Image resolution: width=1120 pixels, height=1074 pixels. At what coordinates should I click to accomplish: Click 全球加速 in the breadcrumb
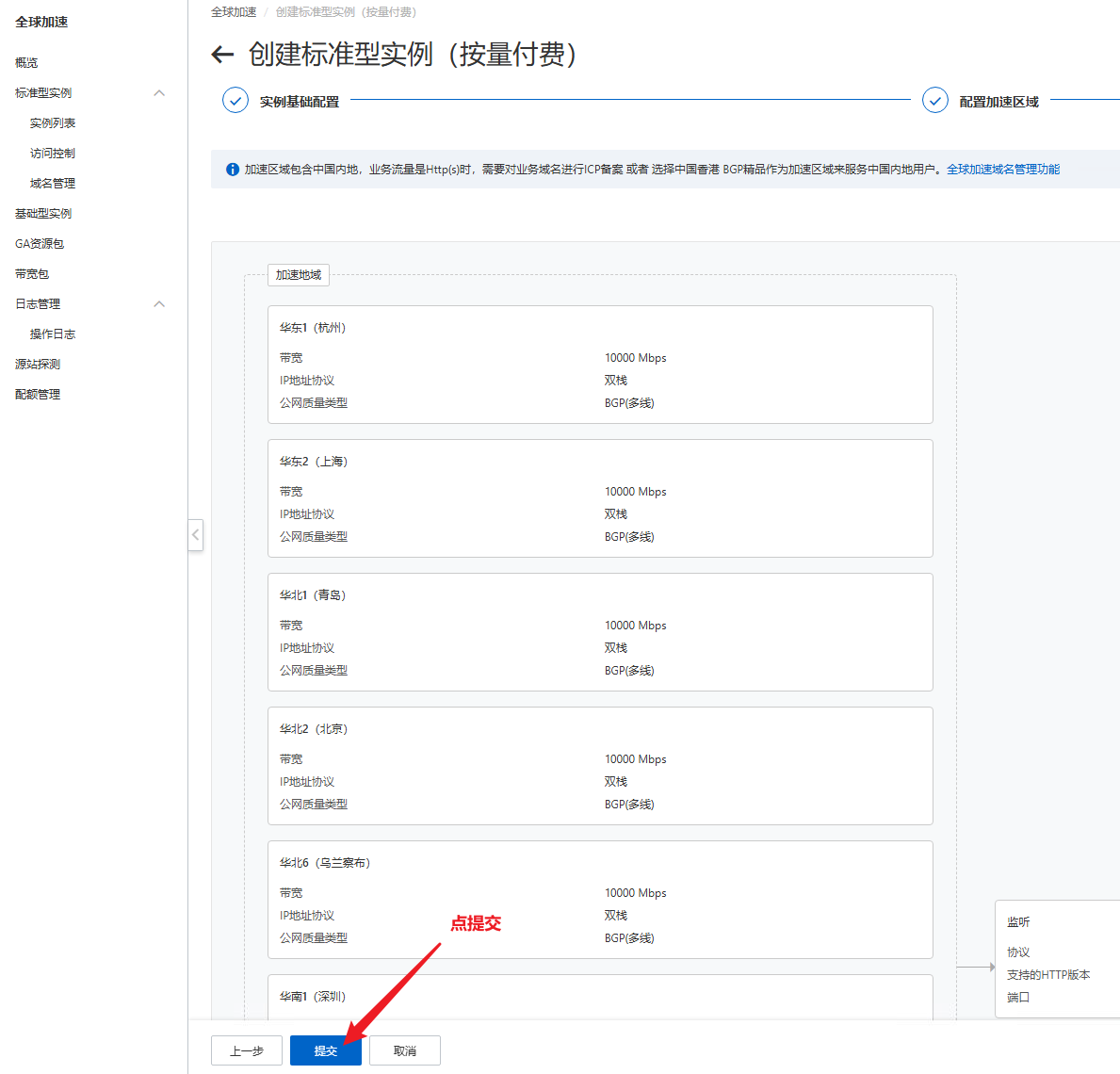coord(234,12)
